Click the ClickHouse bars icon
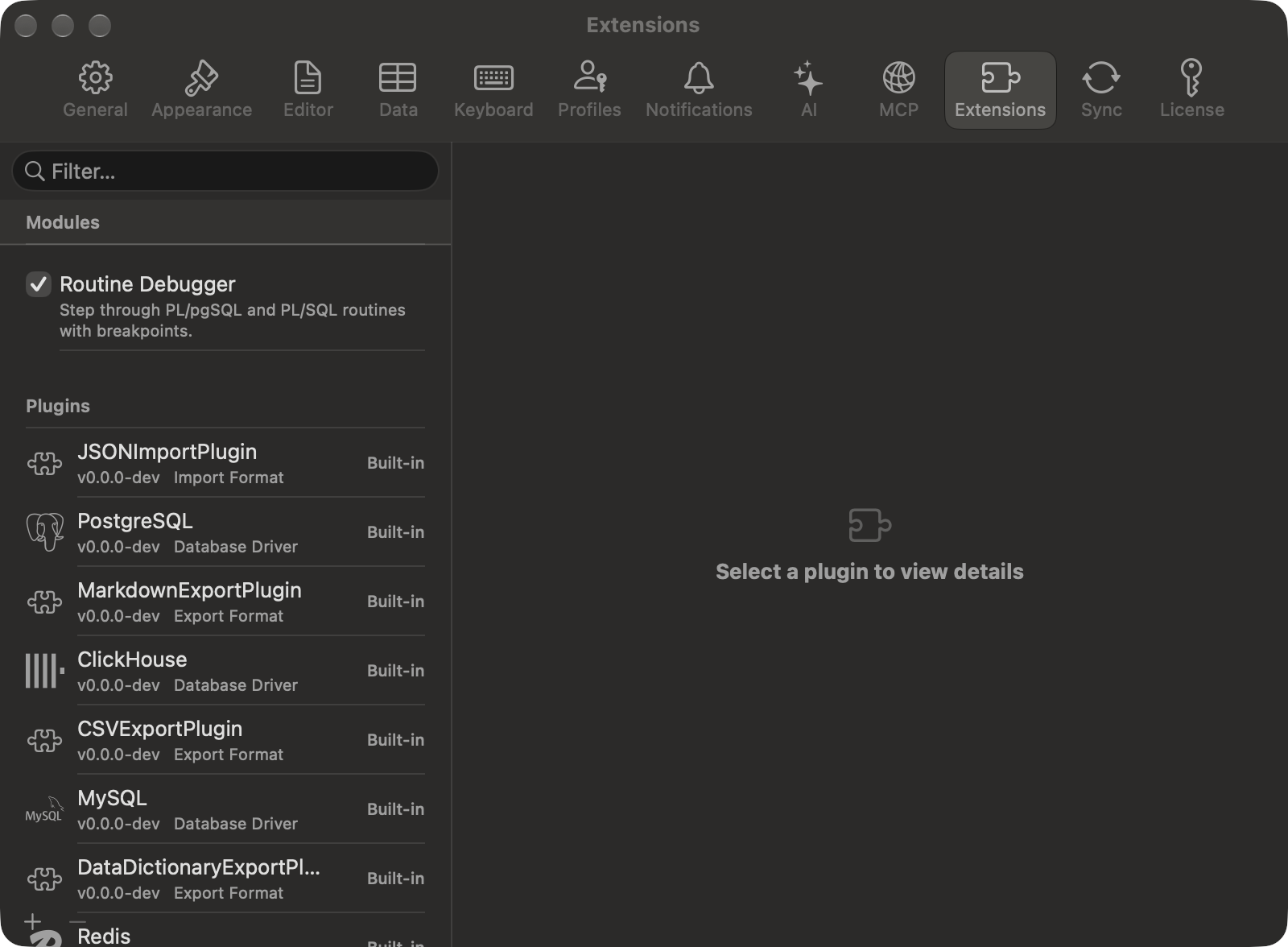This screenshot has width=1288, height=947. [44, 671]
